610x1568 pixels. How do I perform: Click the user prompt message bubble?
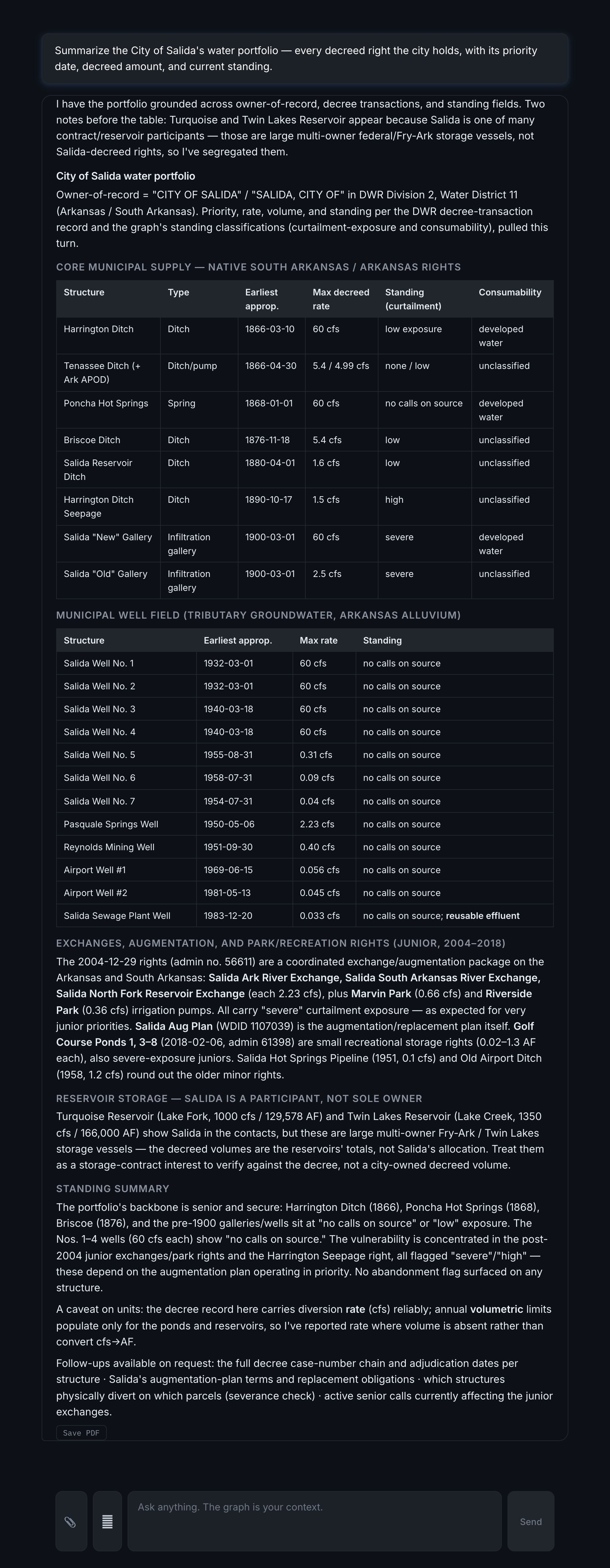pos(305,59)
